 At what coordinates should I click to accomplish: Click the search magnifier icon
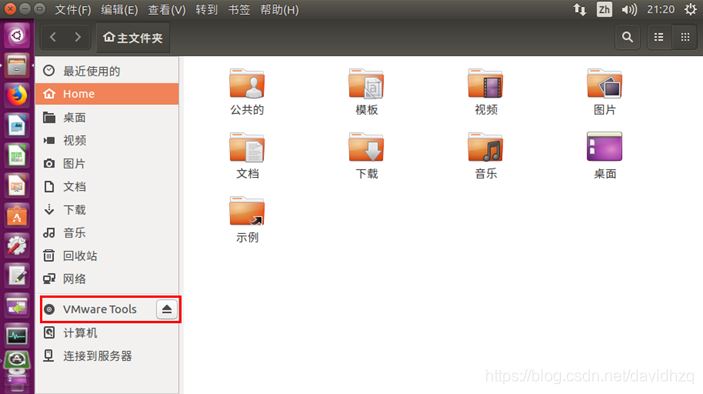pyautogui.click(x=627, y=37)
